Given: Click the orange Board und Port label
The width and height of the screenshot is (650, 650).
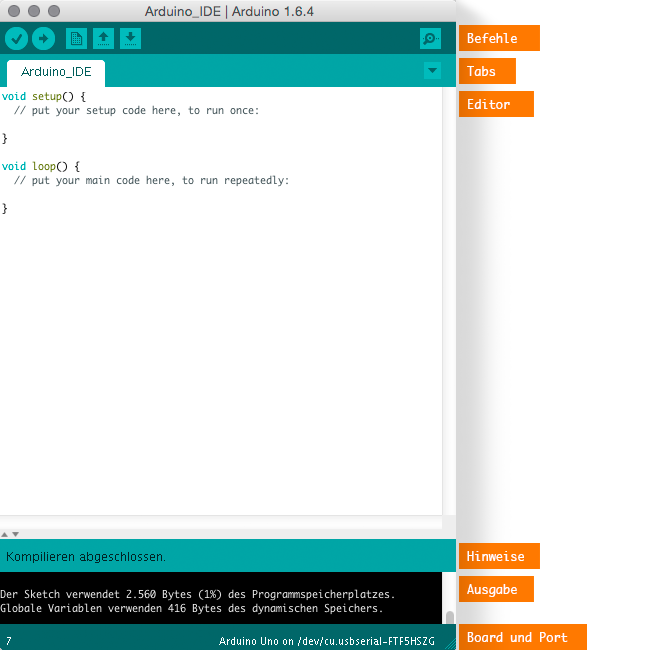Looking at the screenshot, I should coord(522,637).
